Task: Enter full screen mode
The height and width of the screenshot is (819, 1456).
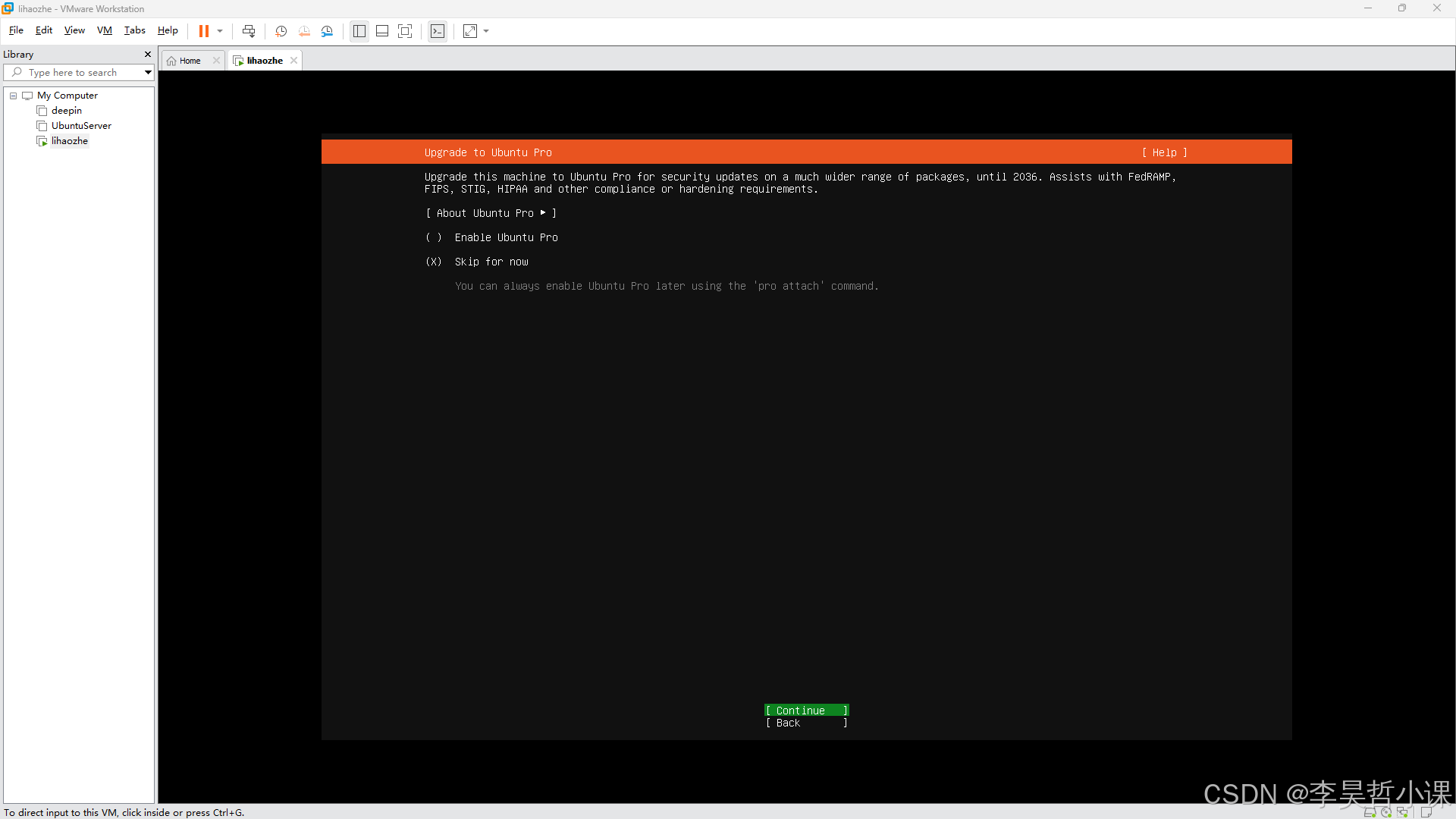Action: click(405, 31)
